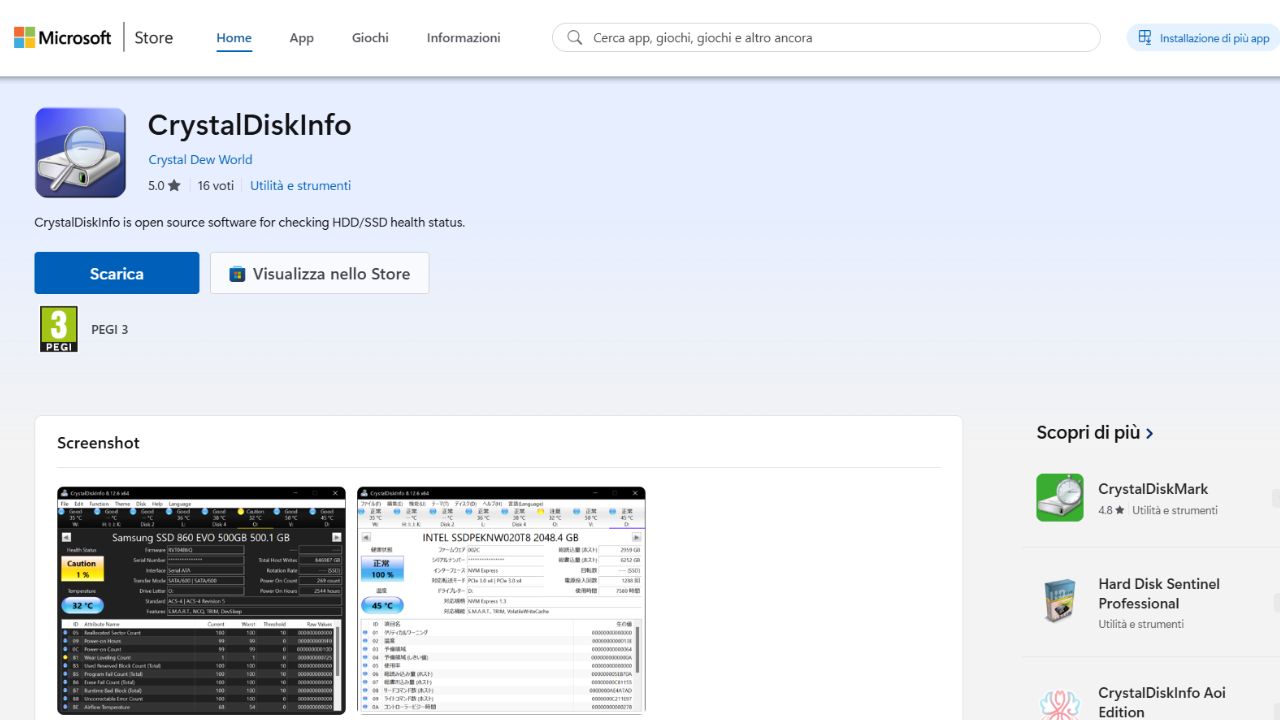Go to the Giochi tab
The width and height of the screenshot is (1280, 720).
(x=370, y=38)
